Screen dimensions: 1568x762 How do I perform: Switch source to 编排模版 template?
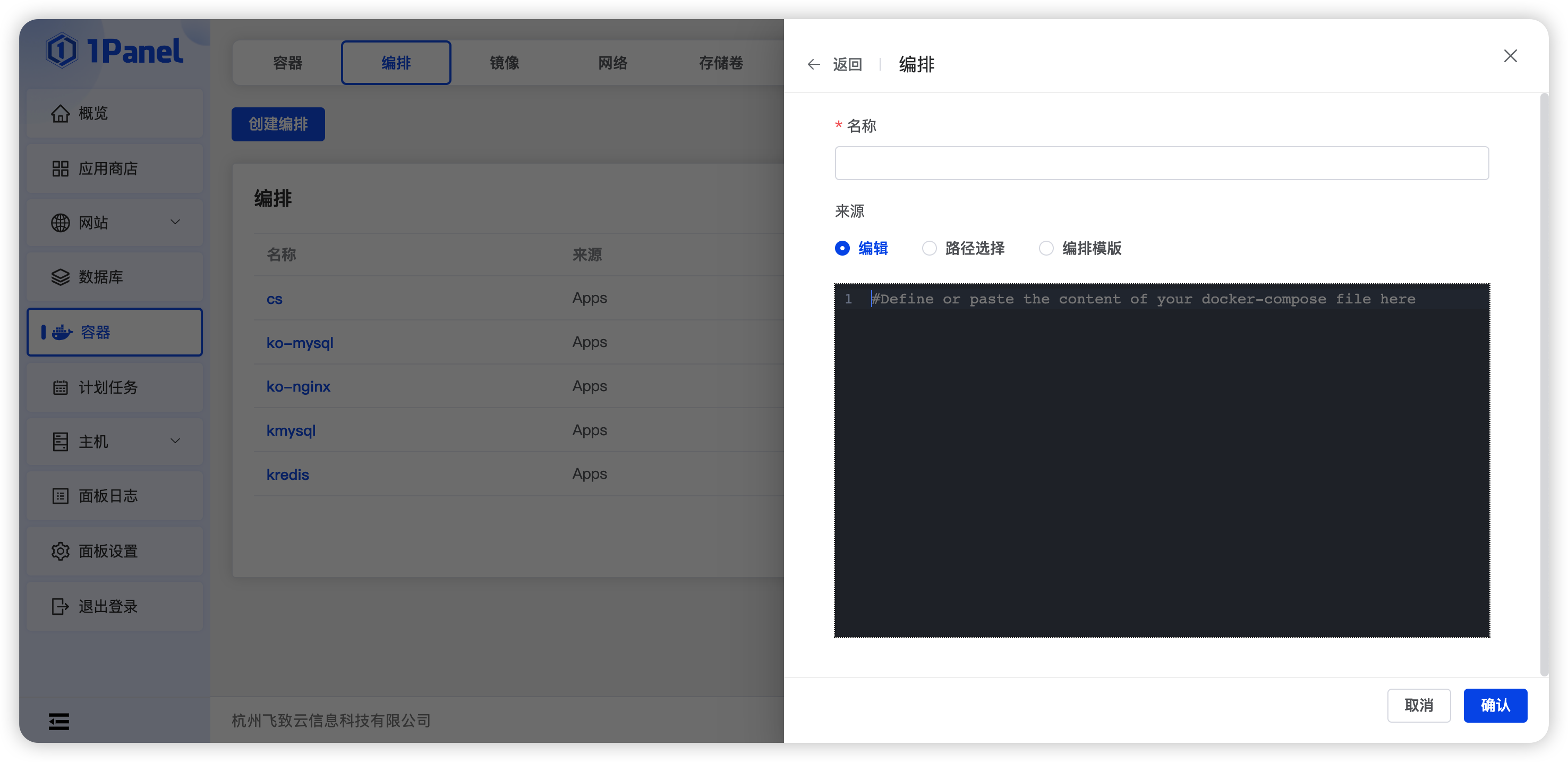click(1046, 249)
